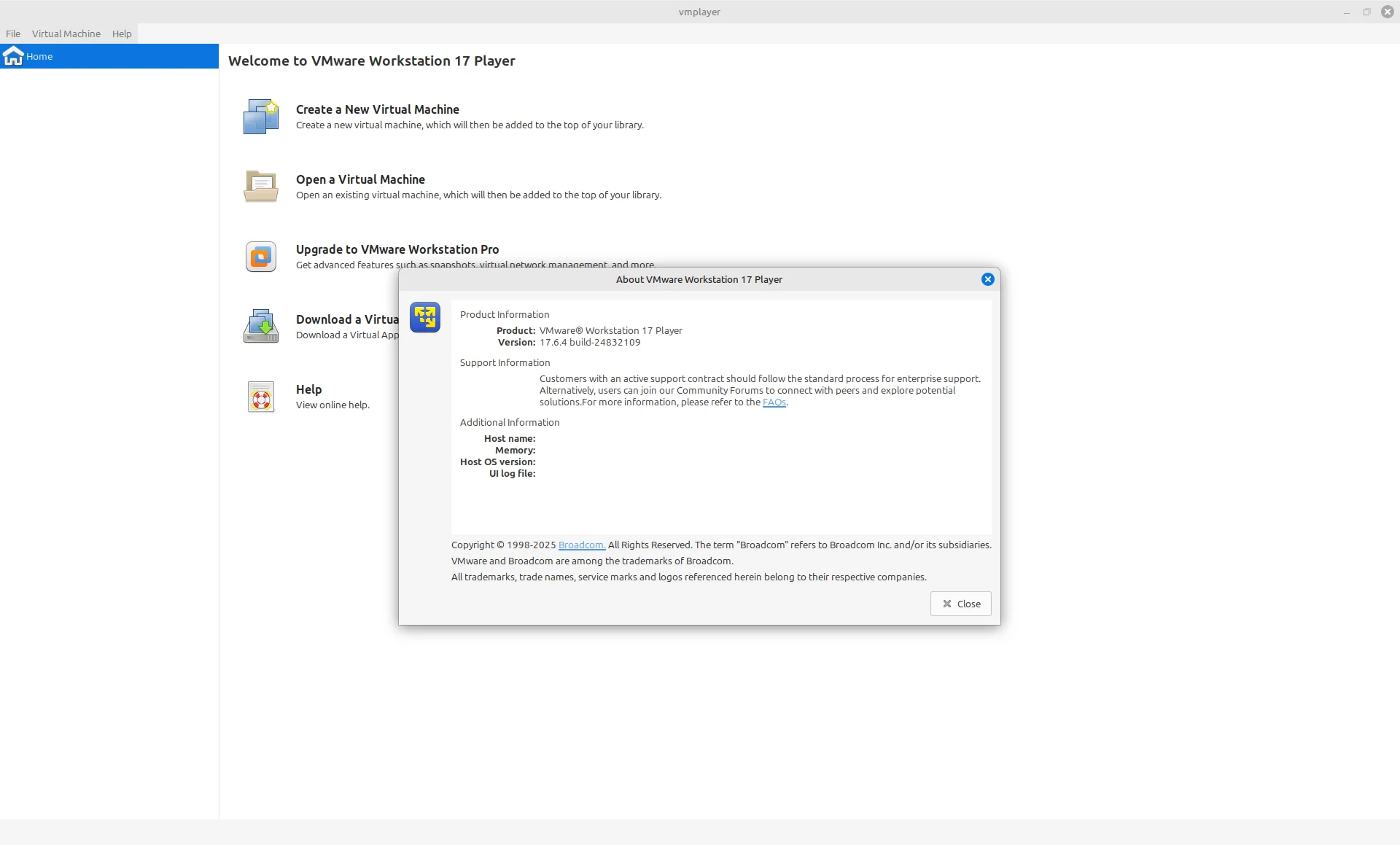Click the Open a Virtual Machine folder icon

(x=260, y=187)
